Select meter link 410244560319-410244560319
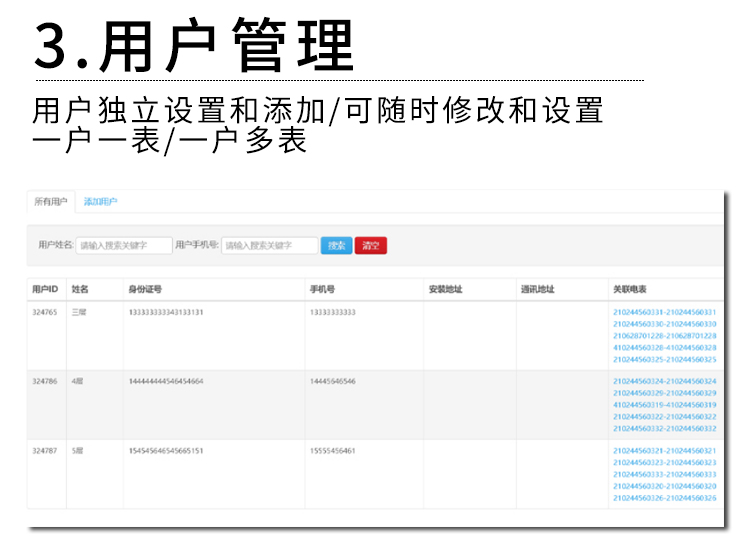This screenshot has width=750, height=547. point(664,405)
